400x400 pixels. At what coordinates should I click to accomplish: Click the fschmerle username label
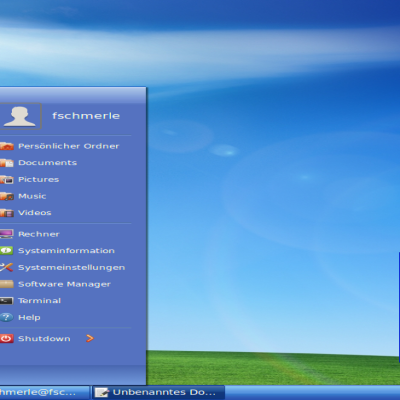pos(86,116)
